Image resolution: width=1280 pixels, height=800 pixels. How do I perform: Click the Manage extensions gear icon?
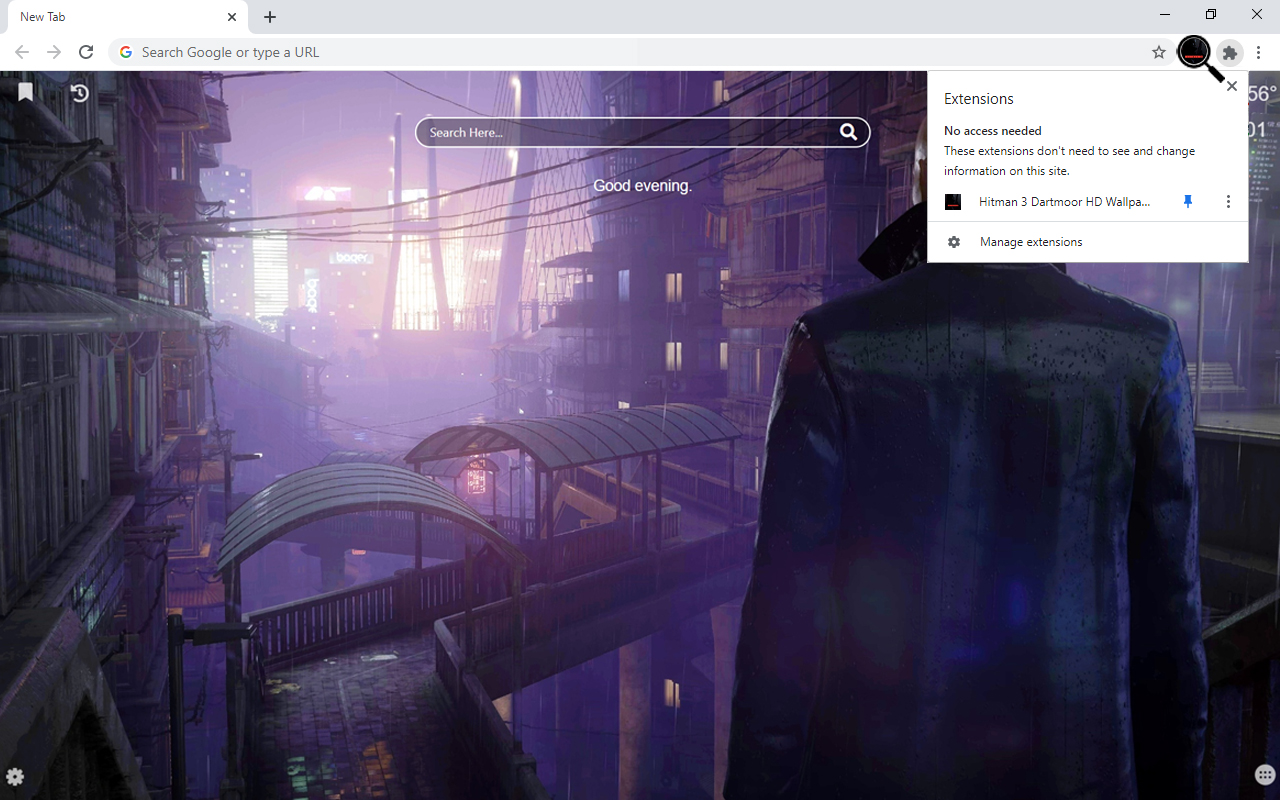(x=954, y=242)
